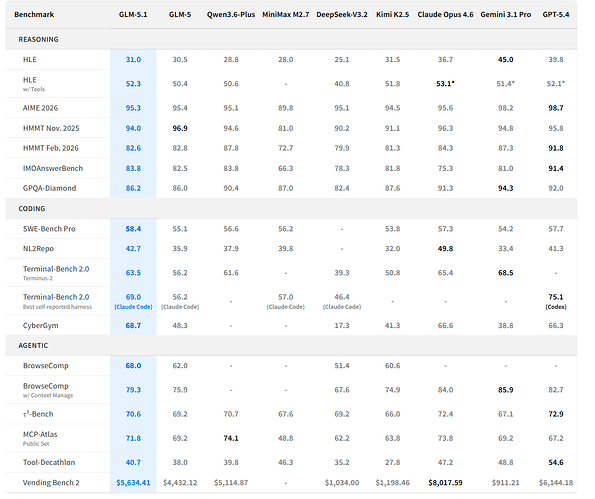Click GPT-5.4 Vending value $6,144.18
Screen dimensions: 595x499
(556, 483)
